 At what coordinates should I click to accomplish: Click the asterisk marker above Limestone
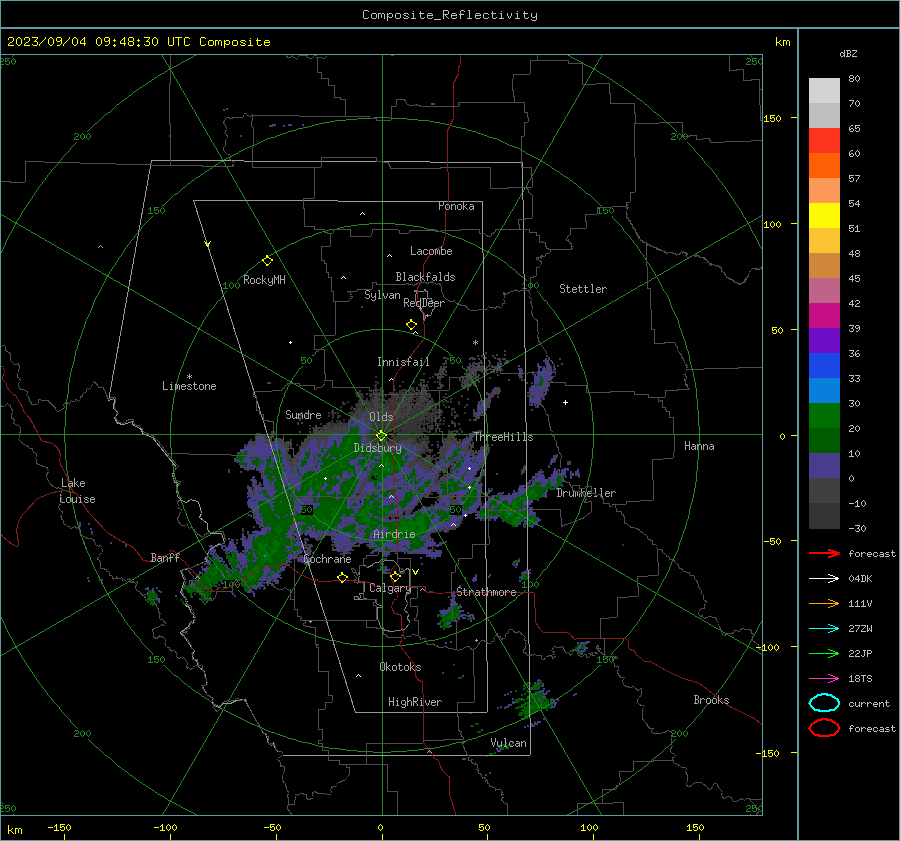[x=189, y=377]
